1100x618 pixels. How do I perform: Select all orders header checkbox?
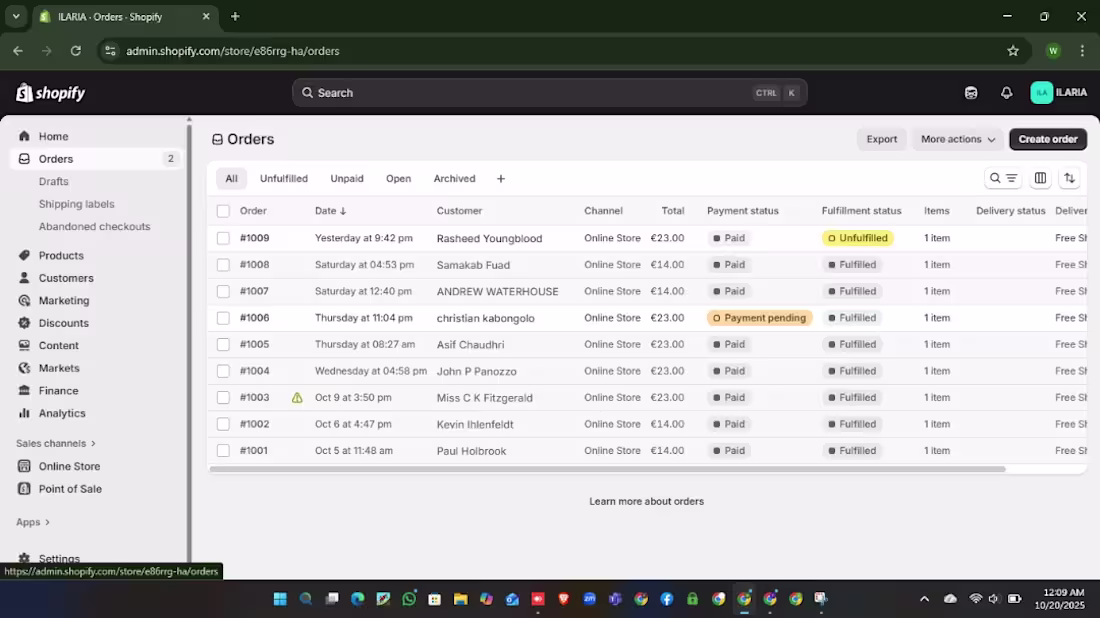[x=223, y=211]
